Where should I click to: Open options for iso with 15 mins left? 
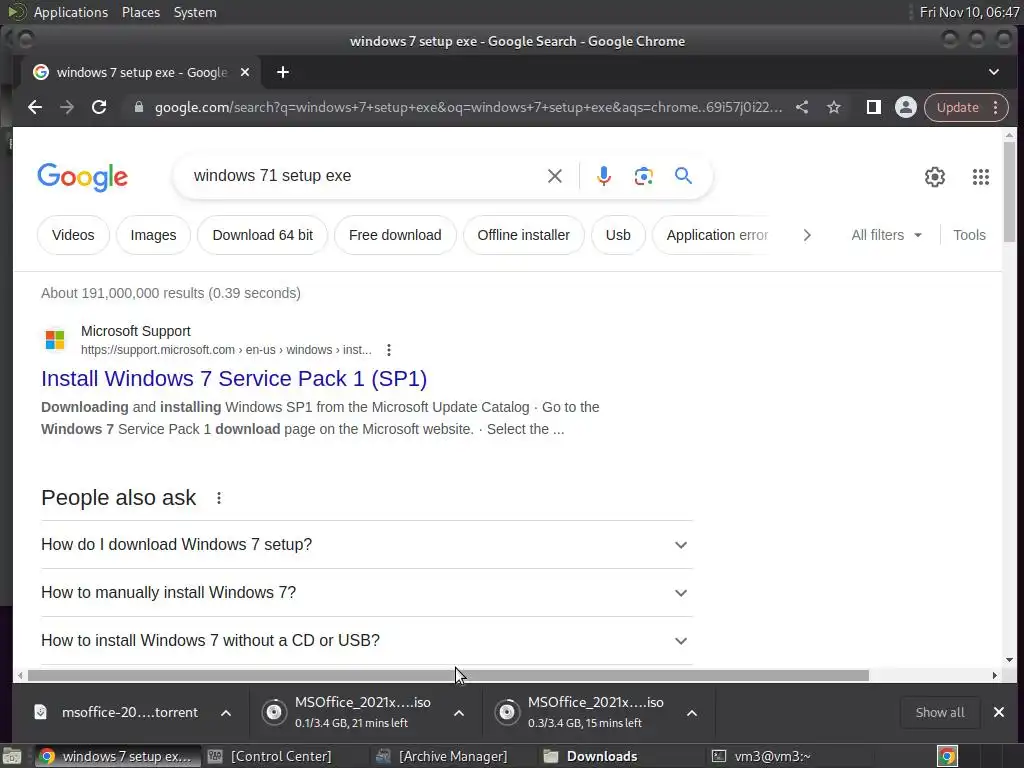point(692,712)
